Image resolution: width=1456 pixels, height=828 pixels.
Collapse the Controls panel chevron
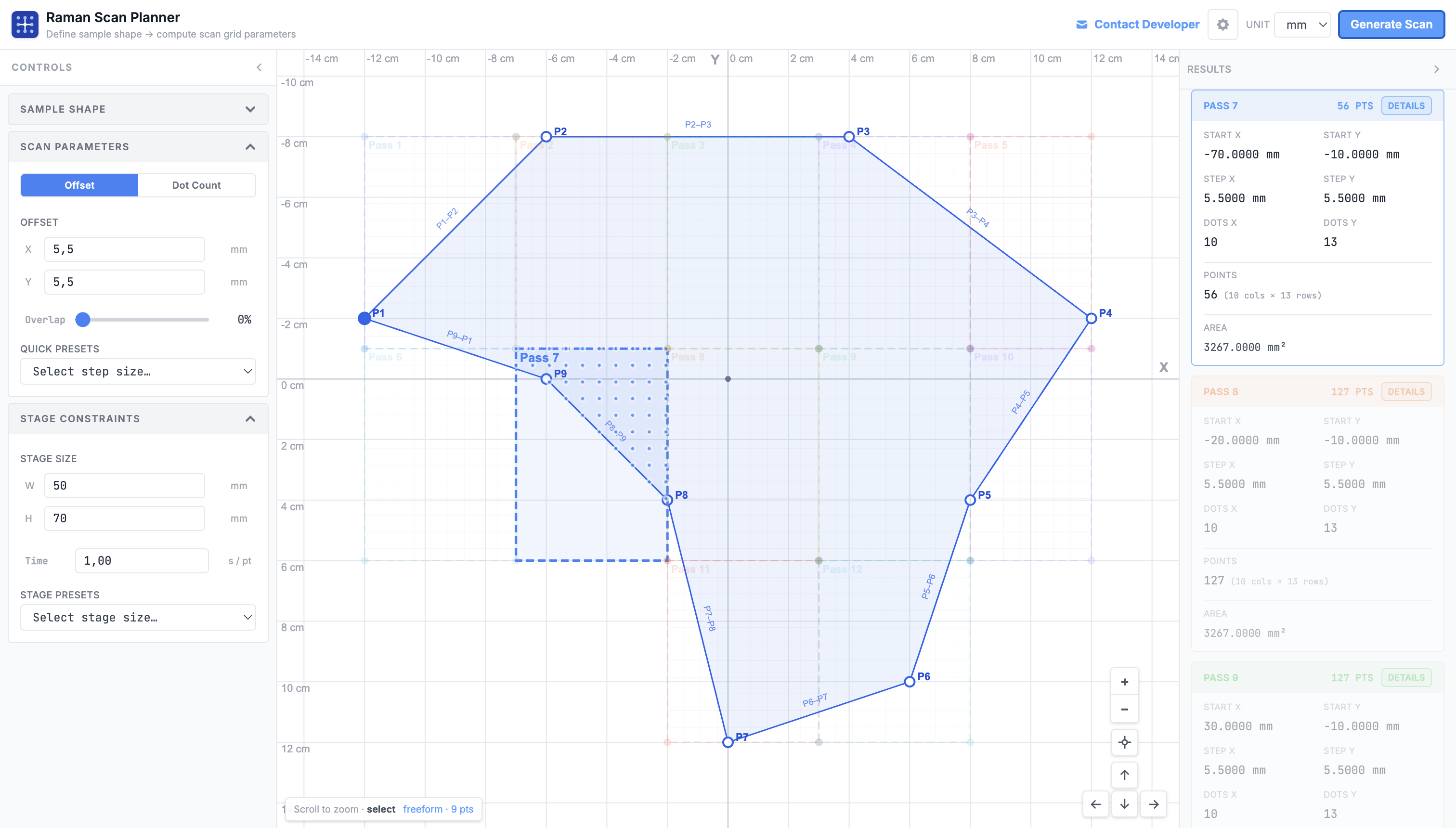[x=260, y=67]
